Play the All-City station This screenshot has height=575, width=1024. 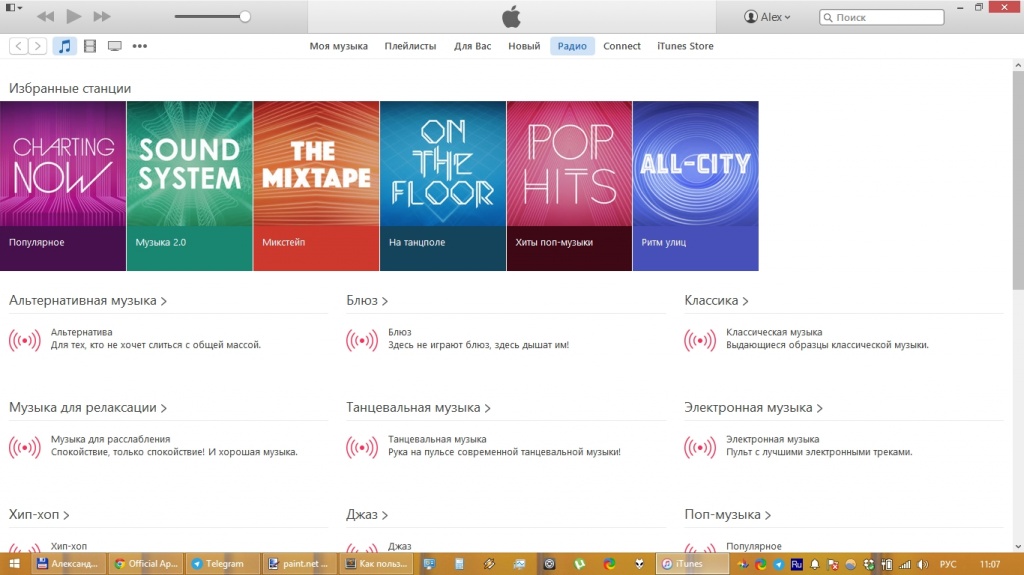[696, 186]
